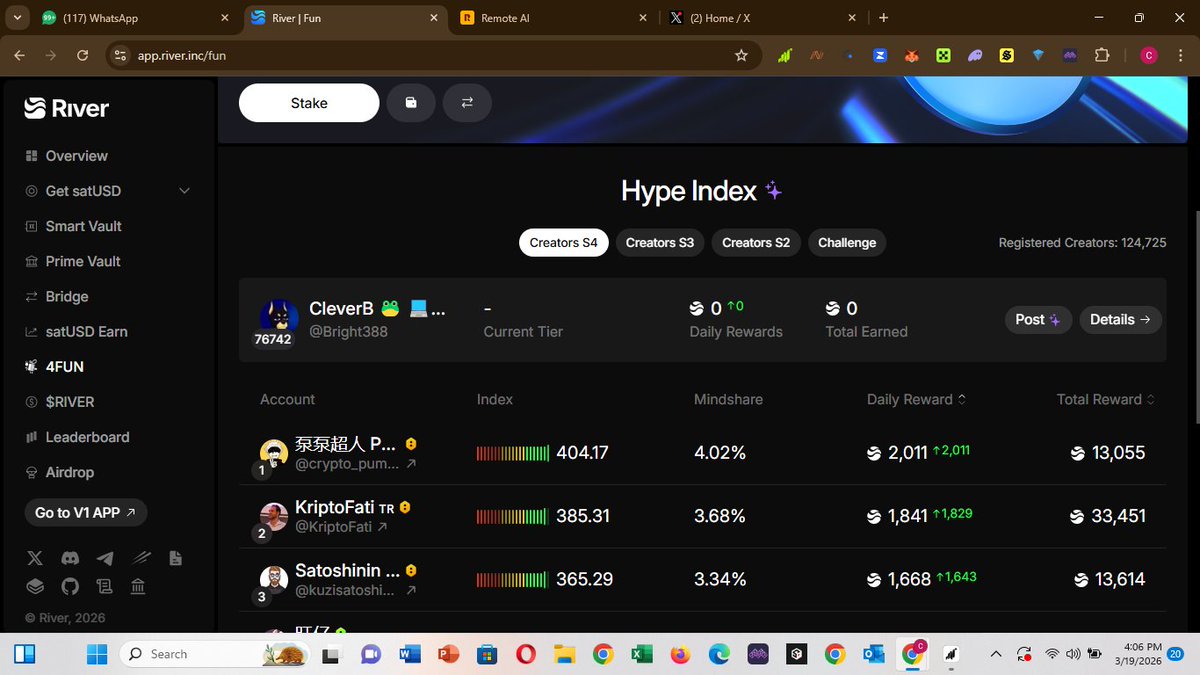Bookmark this page with the star icon
The width and height of the screenshot is (1200, 675).
(741, 56)
